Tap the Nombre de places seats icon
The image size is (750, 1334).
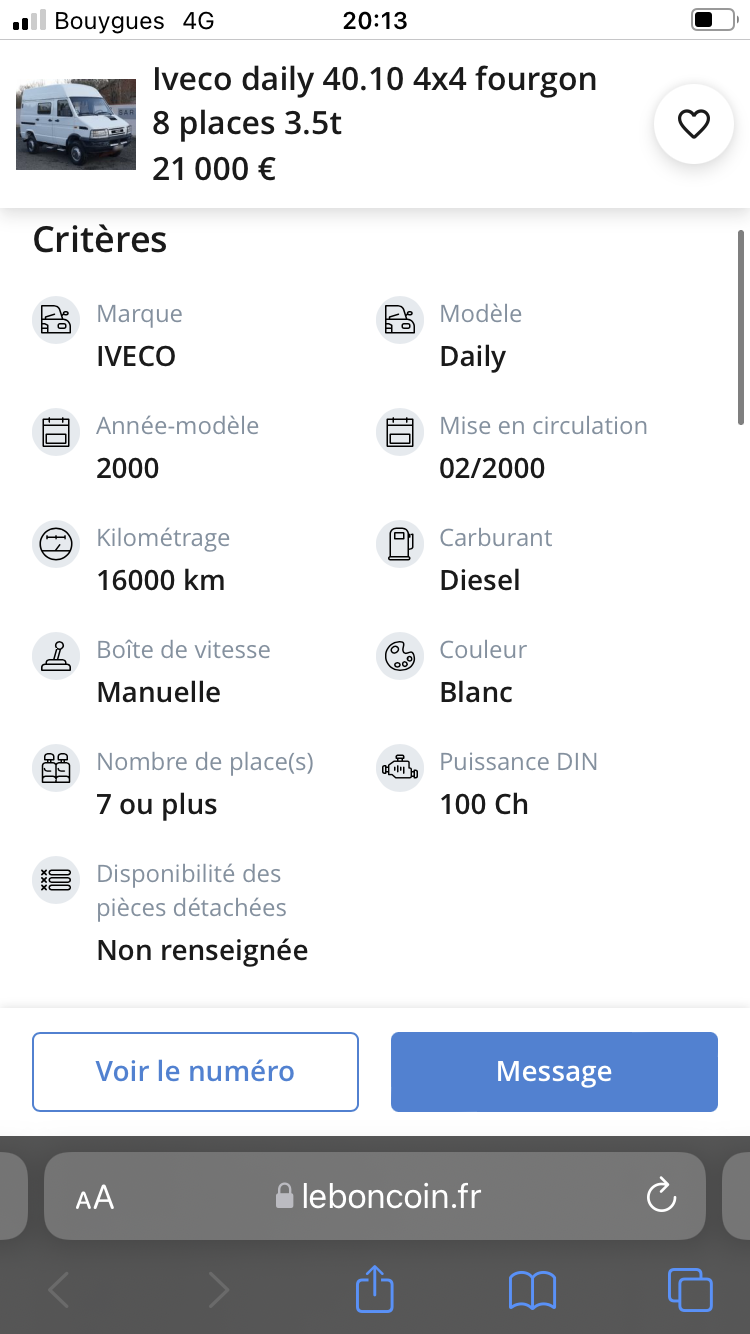(x=56, y=768)
